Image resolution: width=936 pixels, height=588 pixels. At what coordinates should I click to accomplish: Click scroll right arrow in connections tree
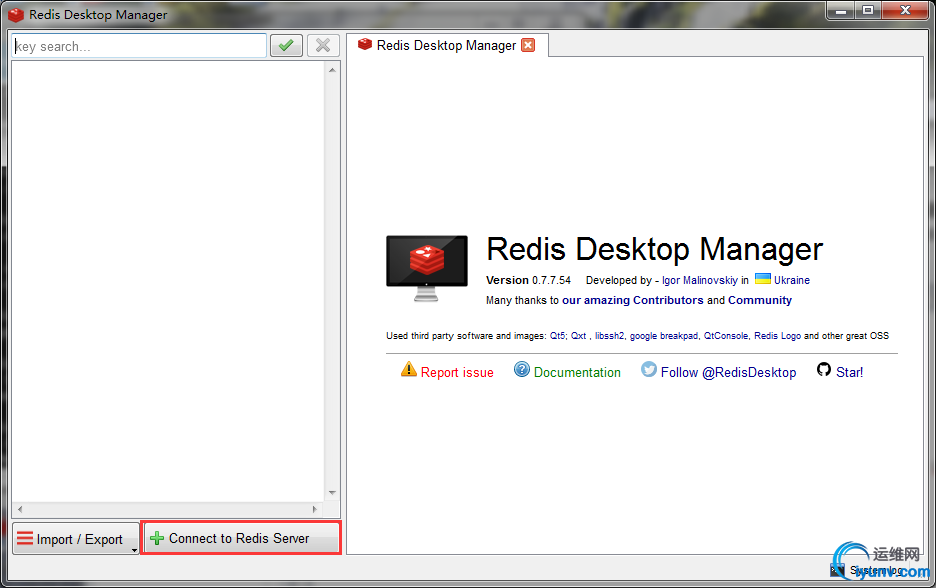[315, 509]
